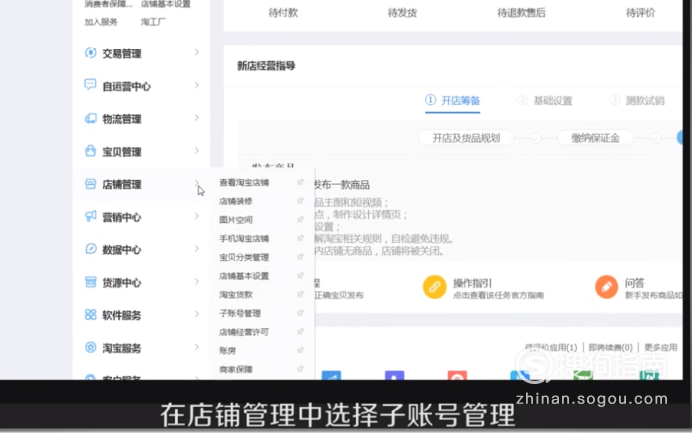Click the 店铺管理 sidebar label
The width and height of the screenshot is (692, 433).
coord(122,184)
